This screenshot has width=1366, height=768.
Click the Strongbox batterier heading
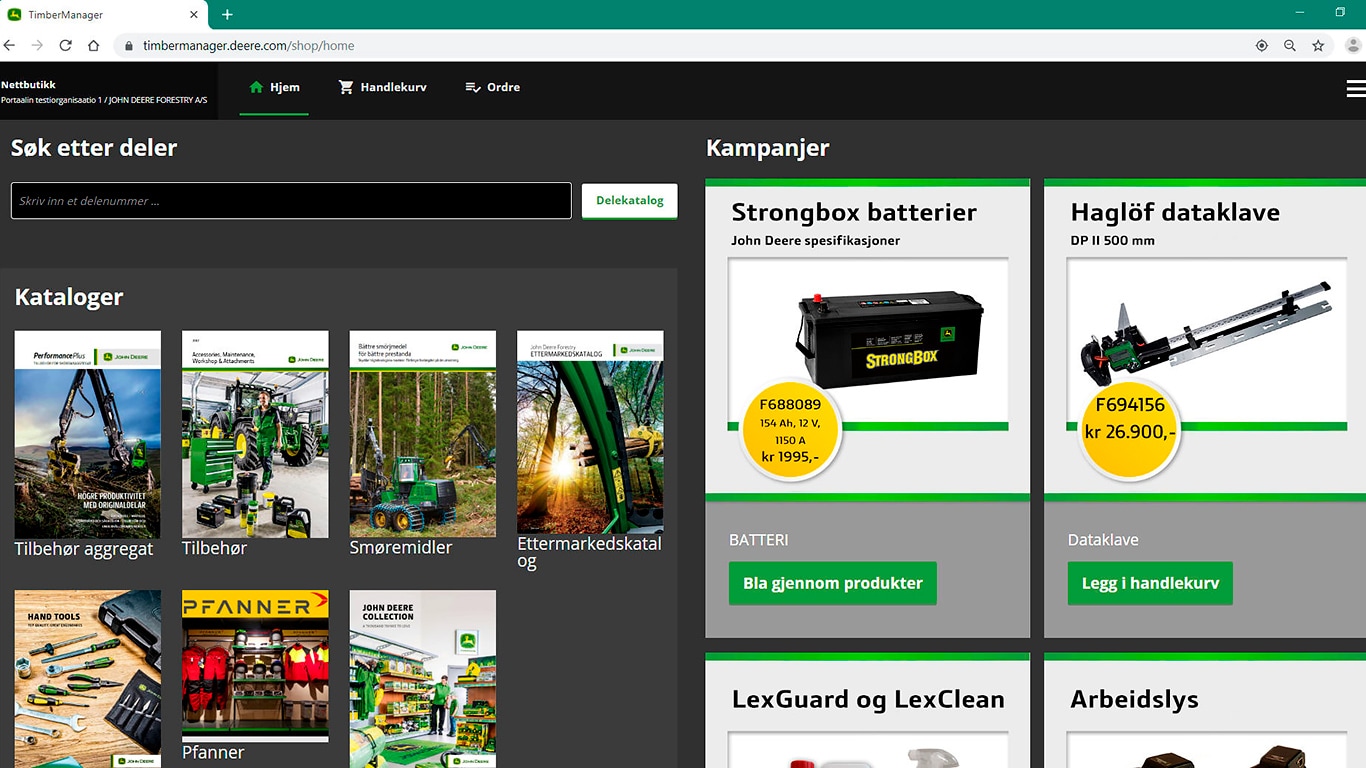[854, 212]
